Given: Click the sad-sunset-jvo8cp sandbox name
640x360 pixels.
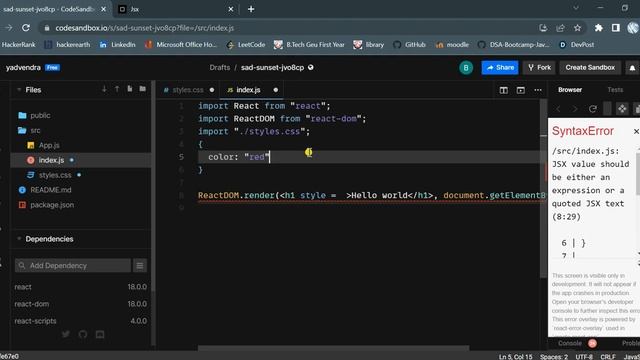Looking at the screenshot, I should pyautogui.click(x=272, y=68).
